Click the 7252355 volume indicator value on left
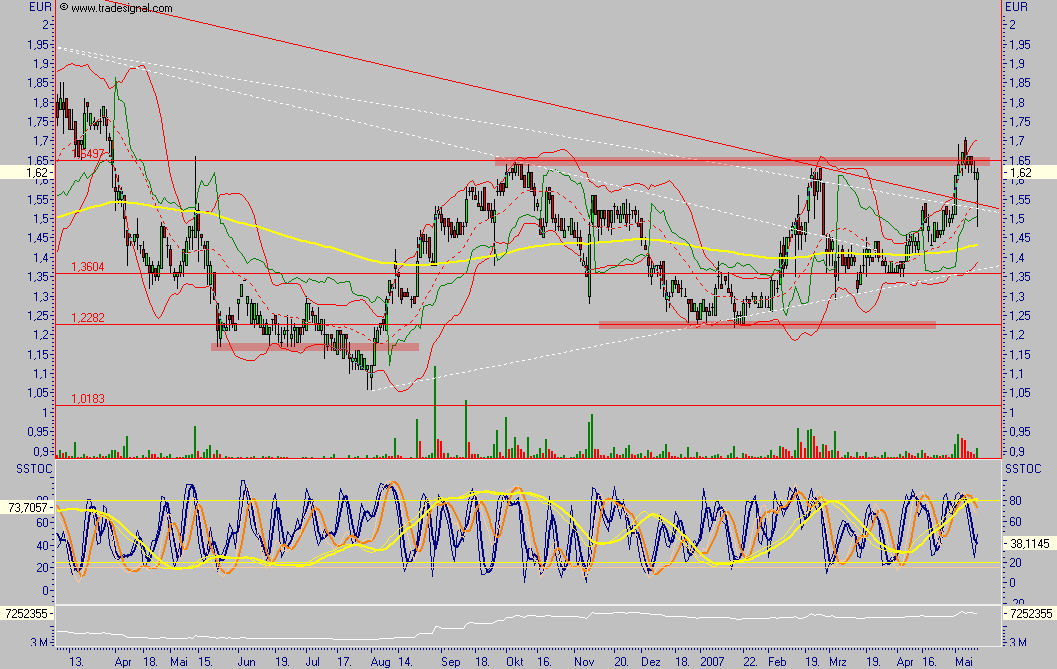 [27, 613]
